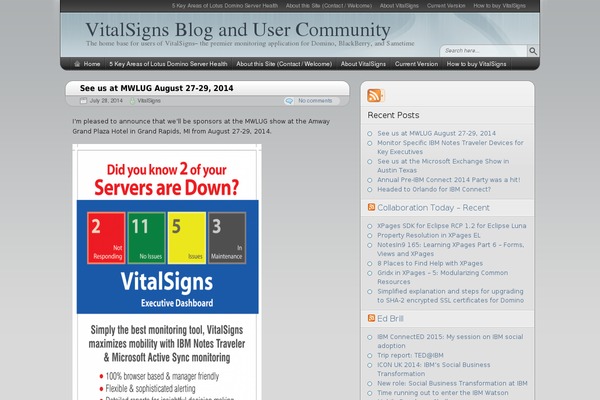Image resolution: width=600 pixels, height=400 pixels.
Task: Focus the 'Search here...' input field
Action: click(x=484, y=51)
